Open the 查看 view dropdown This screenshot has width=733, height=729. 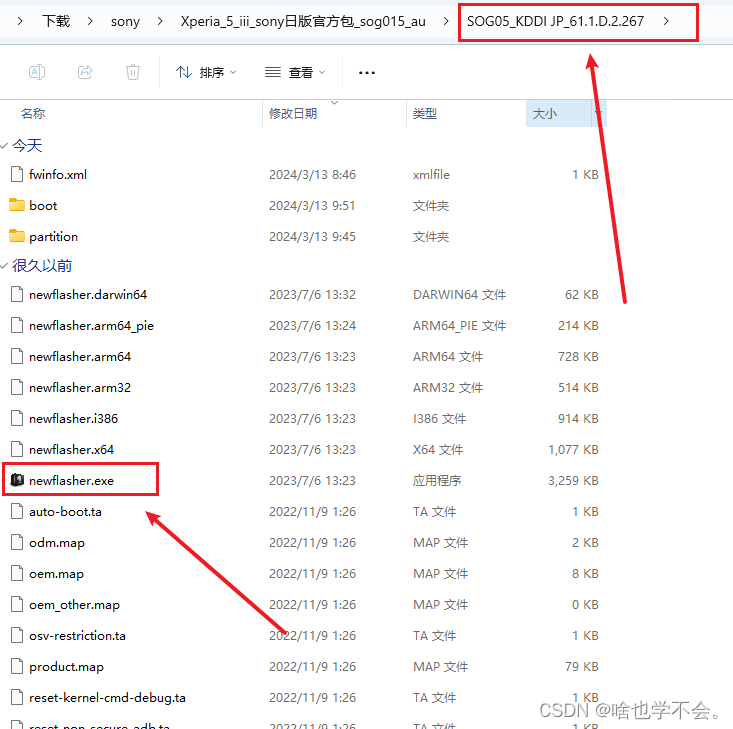(x=295, y=72)
